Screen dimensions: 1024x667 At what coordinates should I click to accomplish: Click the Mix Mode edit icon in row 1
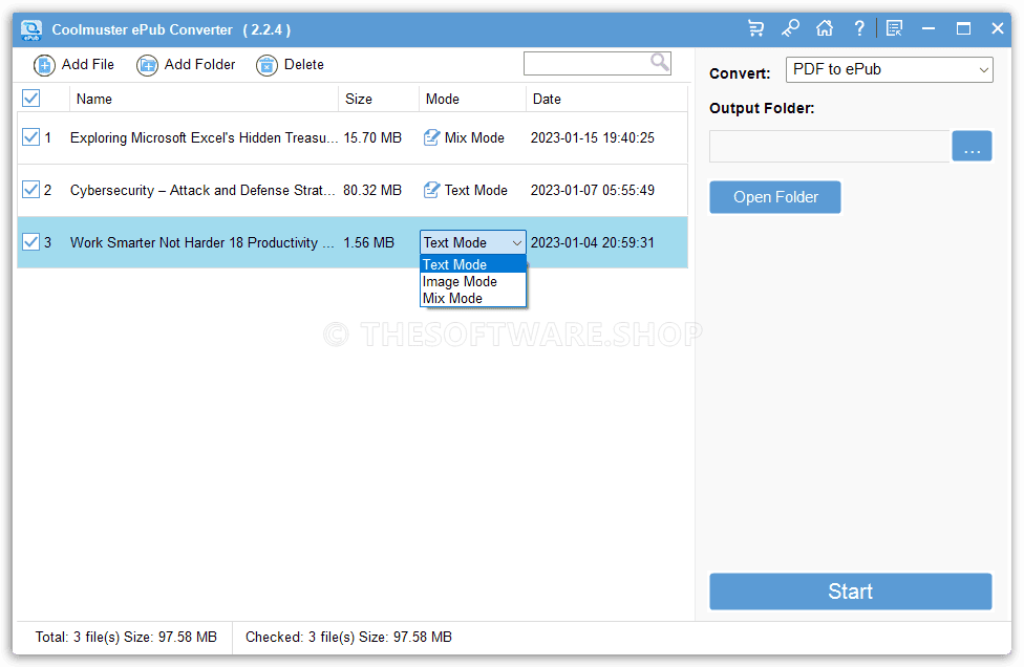431,137
